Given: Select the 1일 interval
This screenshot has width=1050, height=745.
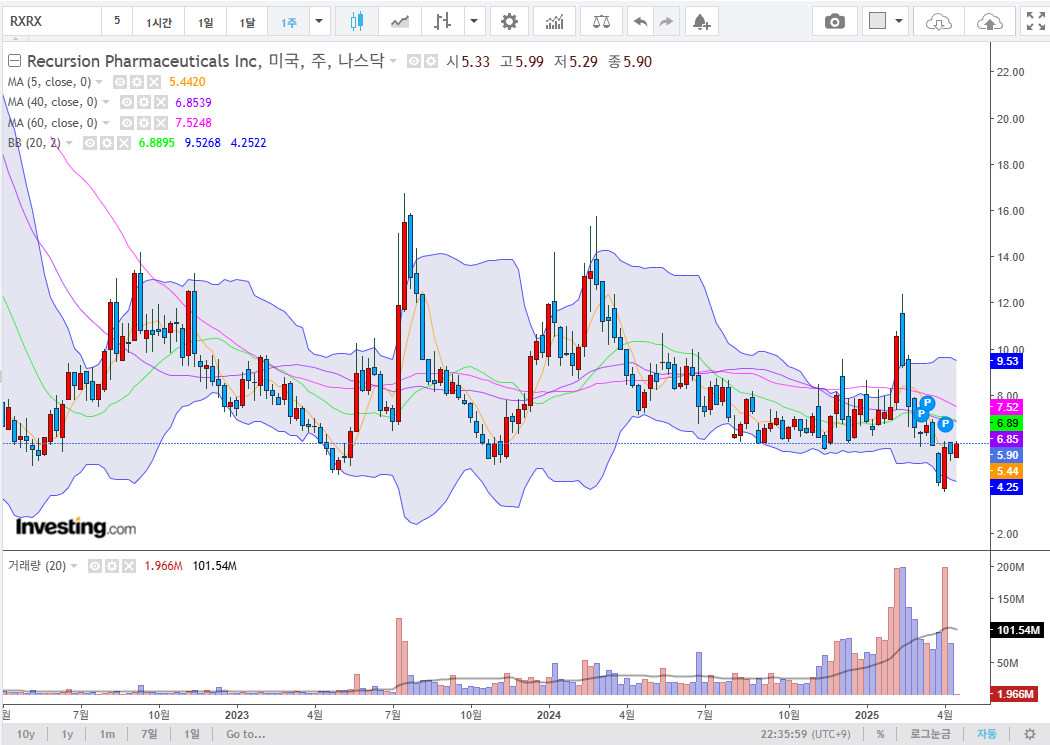Looking at the screenshot, I should pos(206,22).
